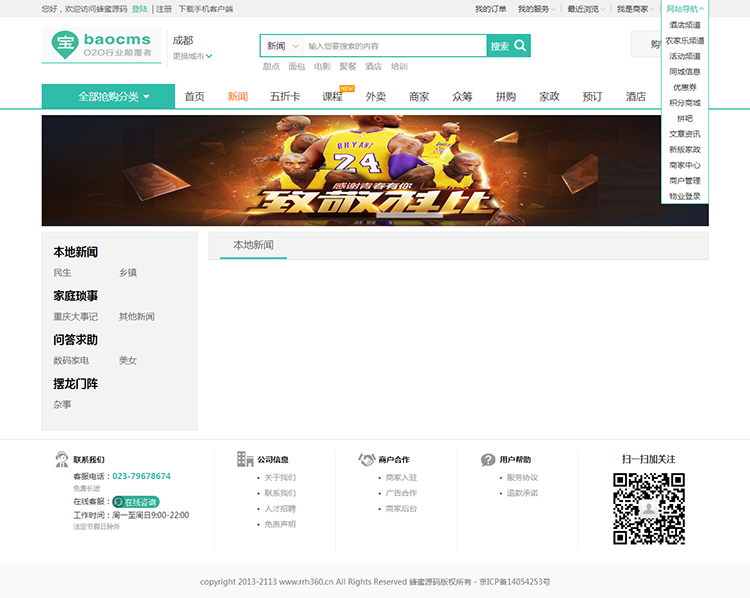Open 我是商家 dropdown in top bar
750x598 pixels.
pos(635,9)
